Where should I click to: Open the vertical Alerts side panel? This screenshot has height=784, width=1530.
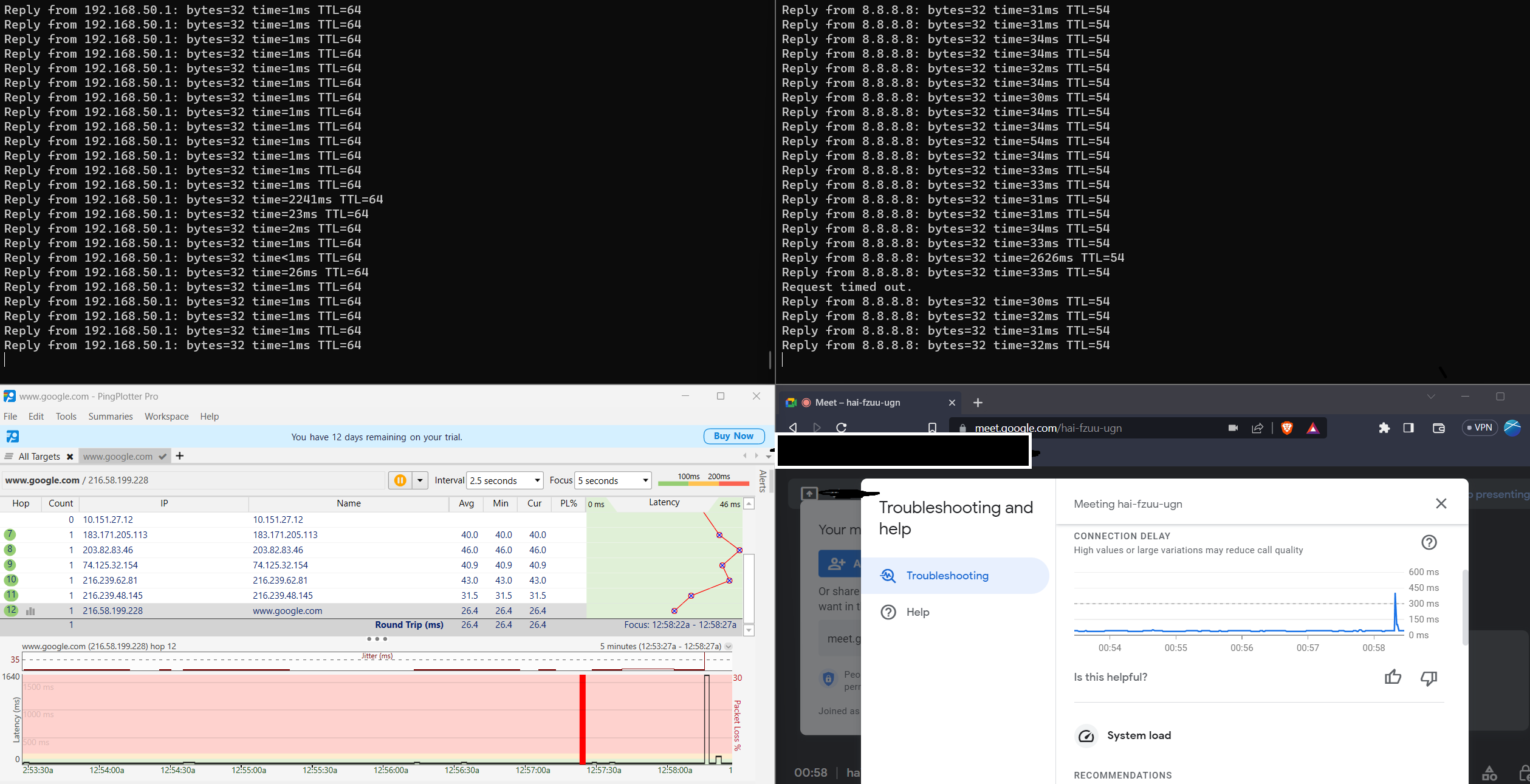click(x=763, y=481)
